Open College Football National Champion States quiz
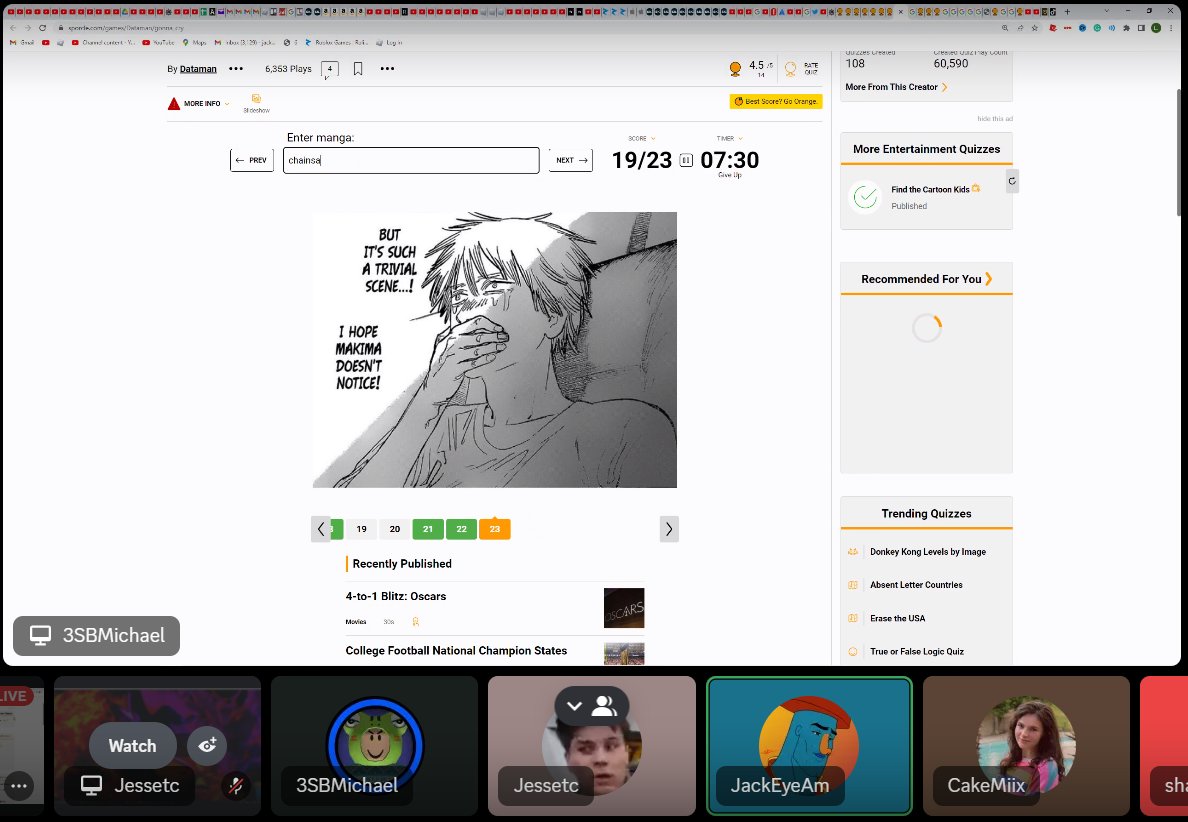 tap(456, 651)
